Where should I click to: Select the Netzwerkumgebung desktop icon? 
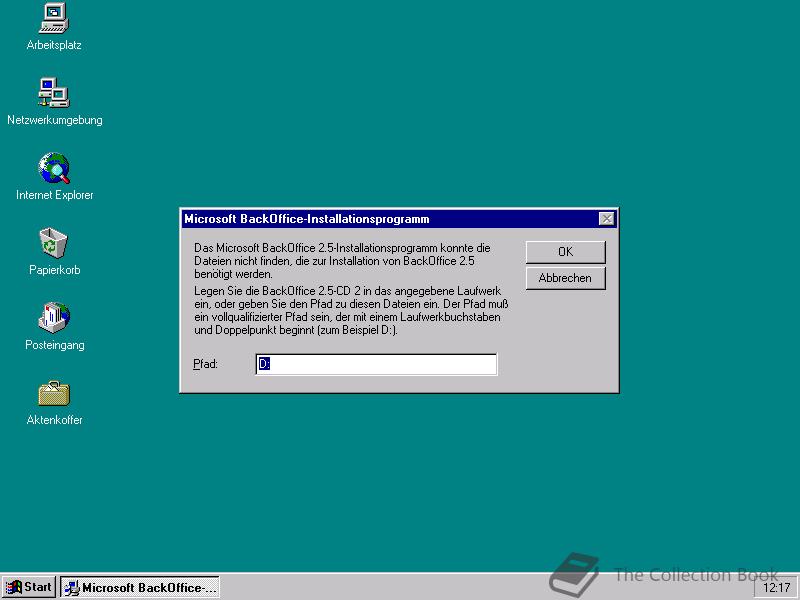click(54, 92)
